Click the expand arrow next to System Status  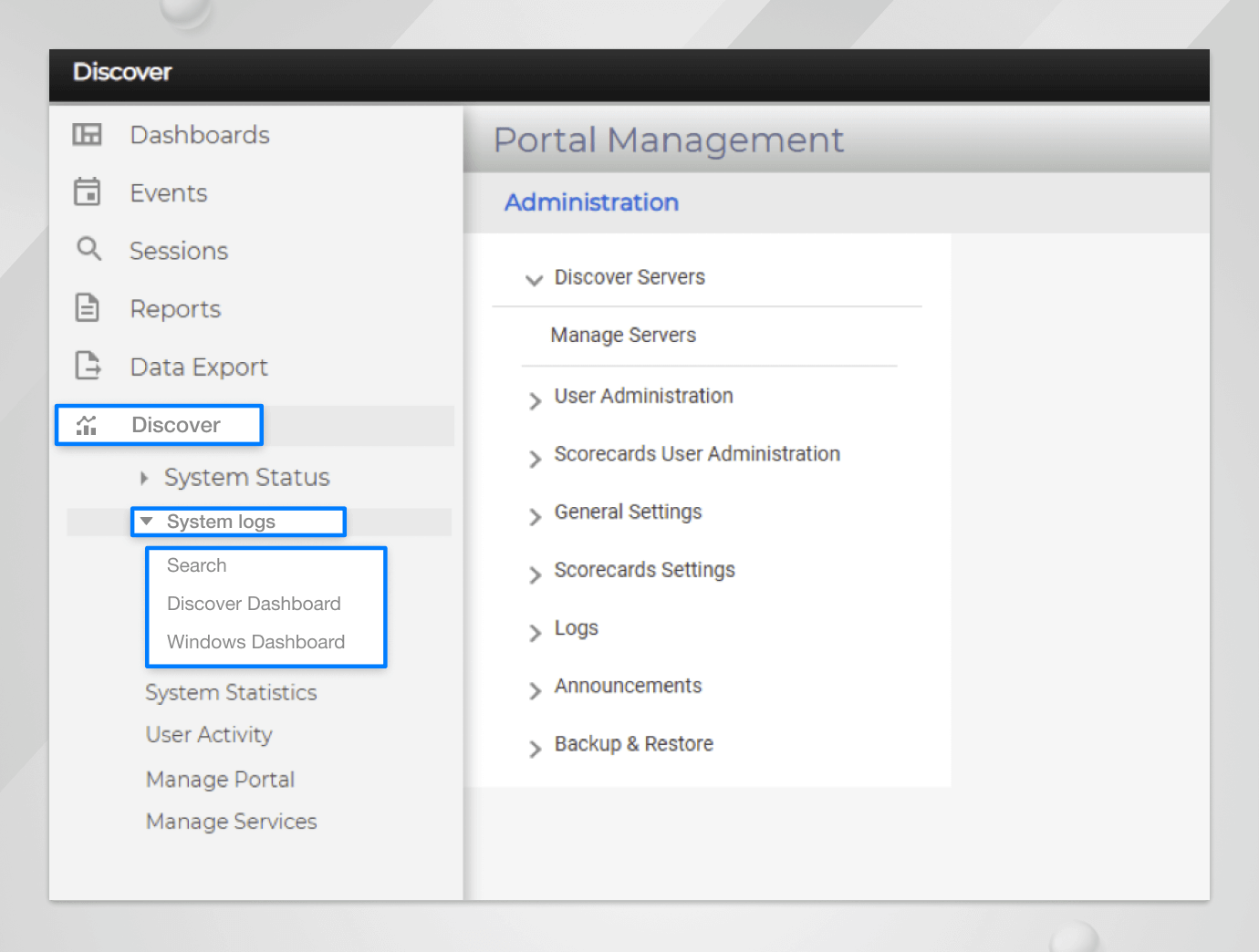[144, 477]
